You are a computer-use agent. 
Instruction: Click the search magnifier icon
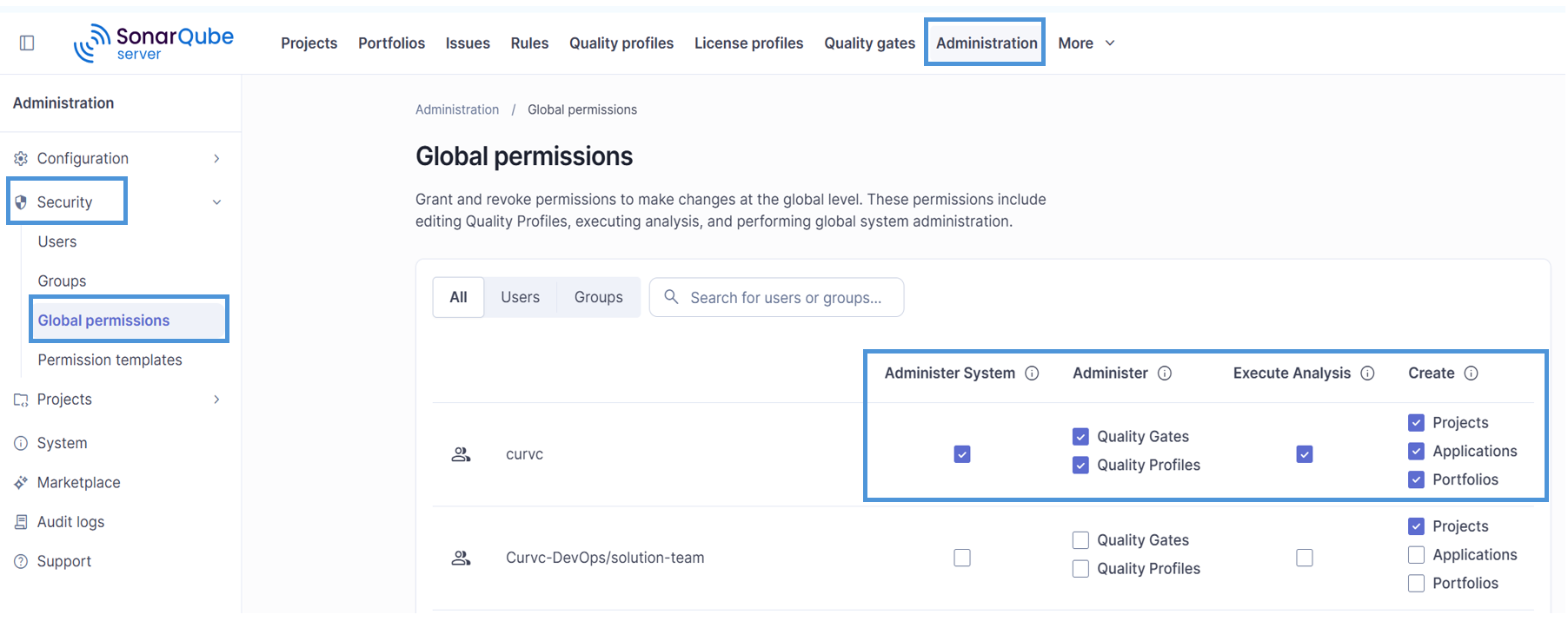pos(671,297)
